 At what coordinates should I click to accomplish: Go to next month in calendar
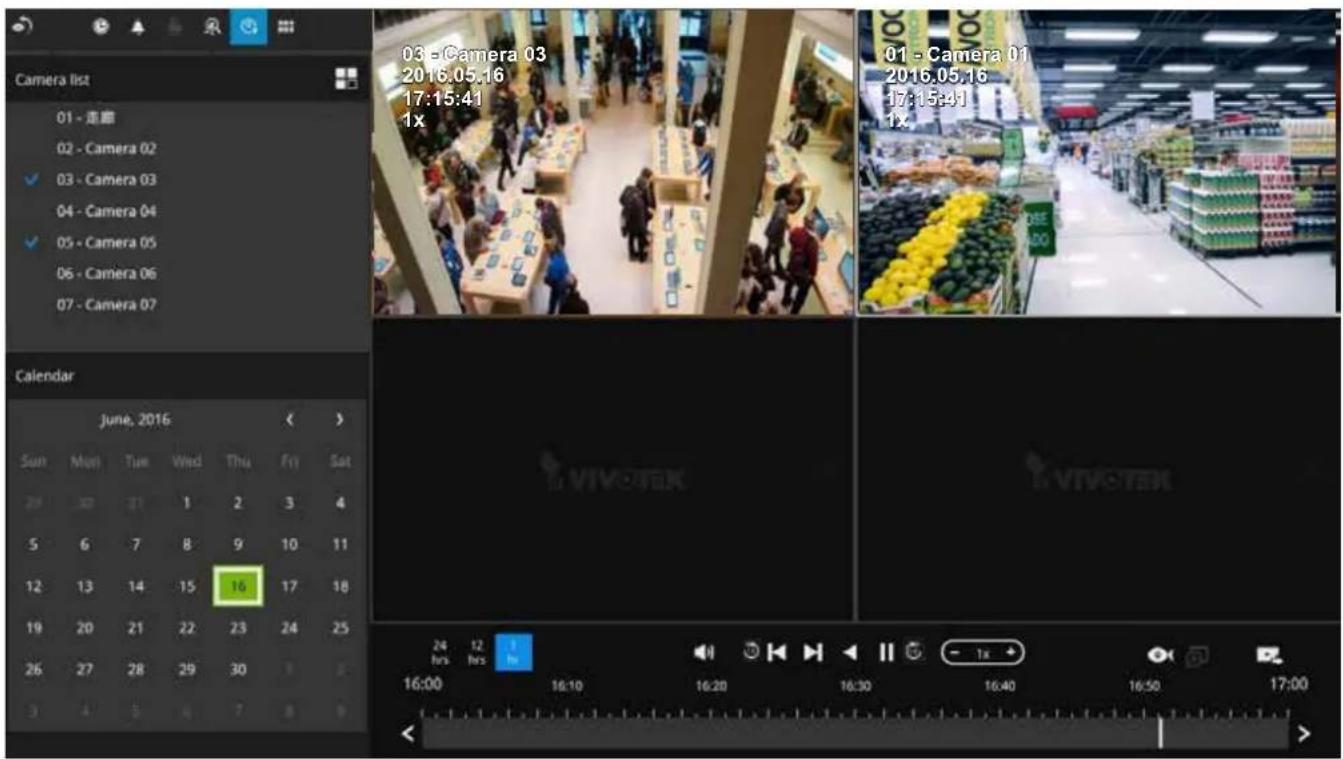pyautogui.click(x=339, y=420)
